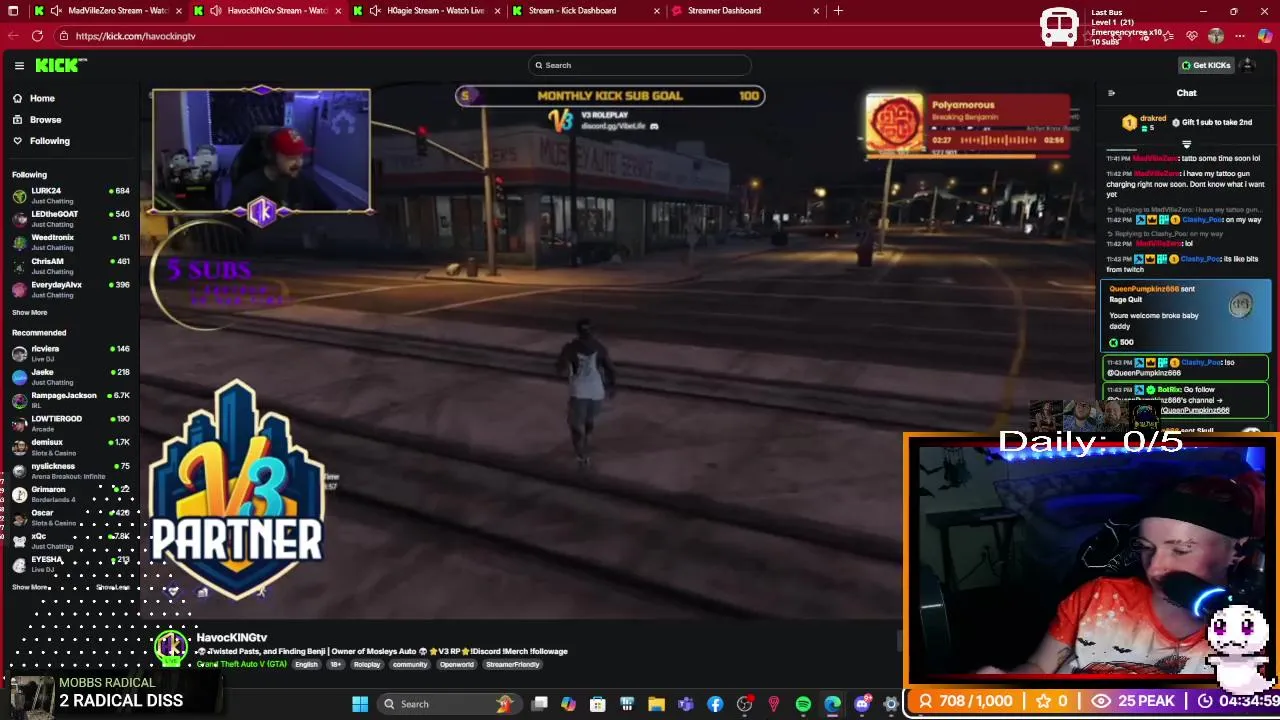Open File Explorer from taskbar
This screenshot has height=720, width=1280.
point(656,704)
